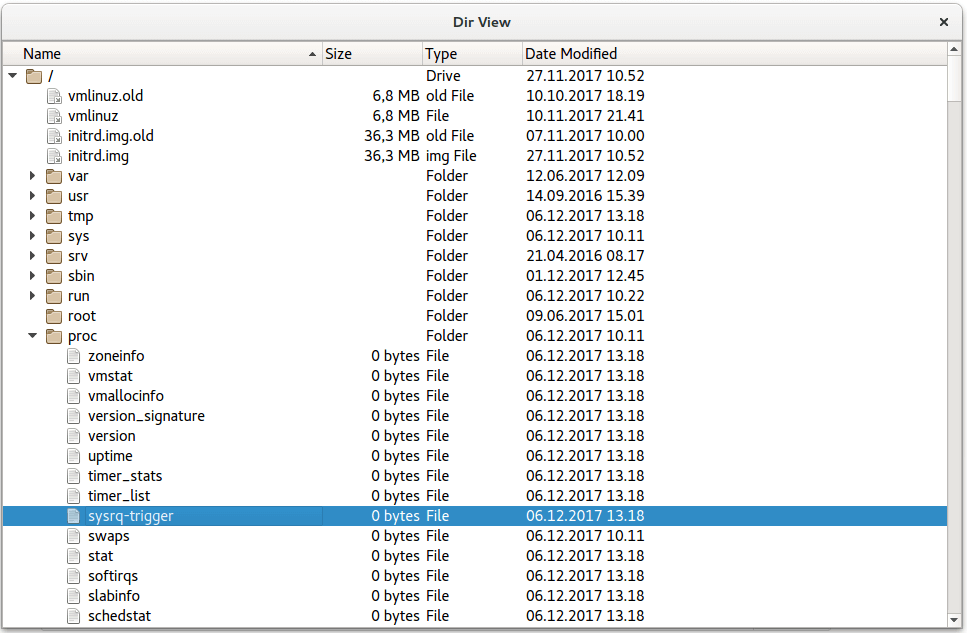The width and height of the screenshot is (967, 633).
Task: Collapse the proc folder
Action: (32, 336)
